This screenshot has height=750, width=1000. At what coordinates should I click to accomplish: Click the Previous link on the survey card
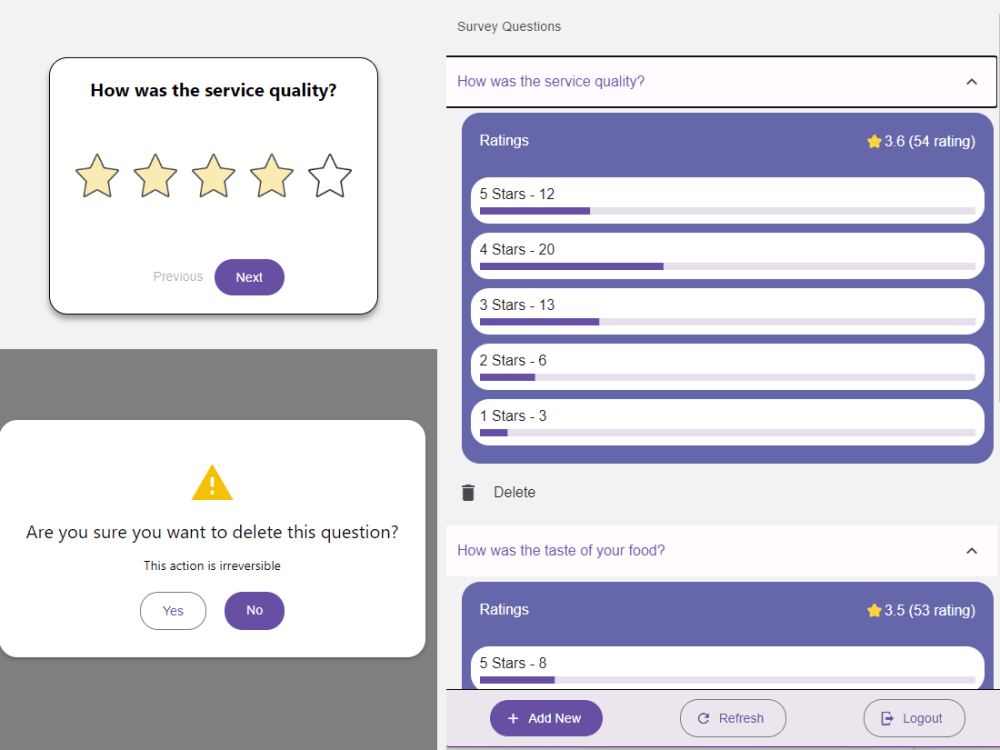point(177,276)
